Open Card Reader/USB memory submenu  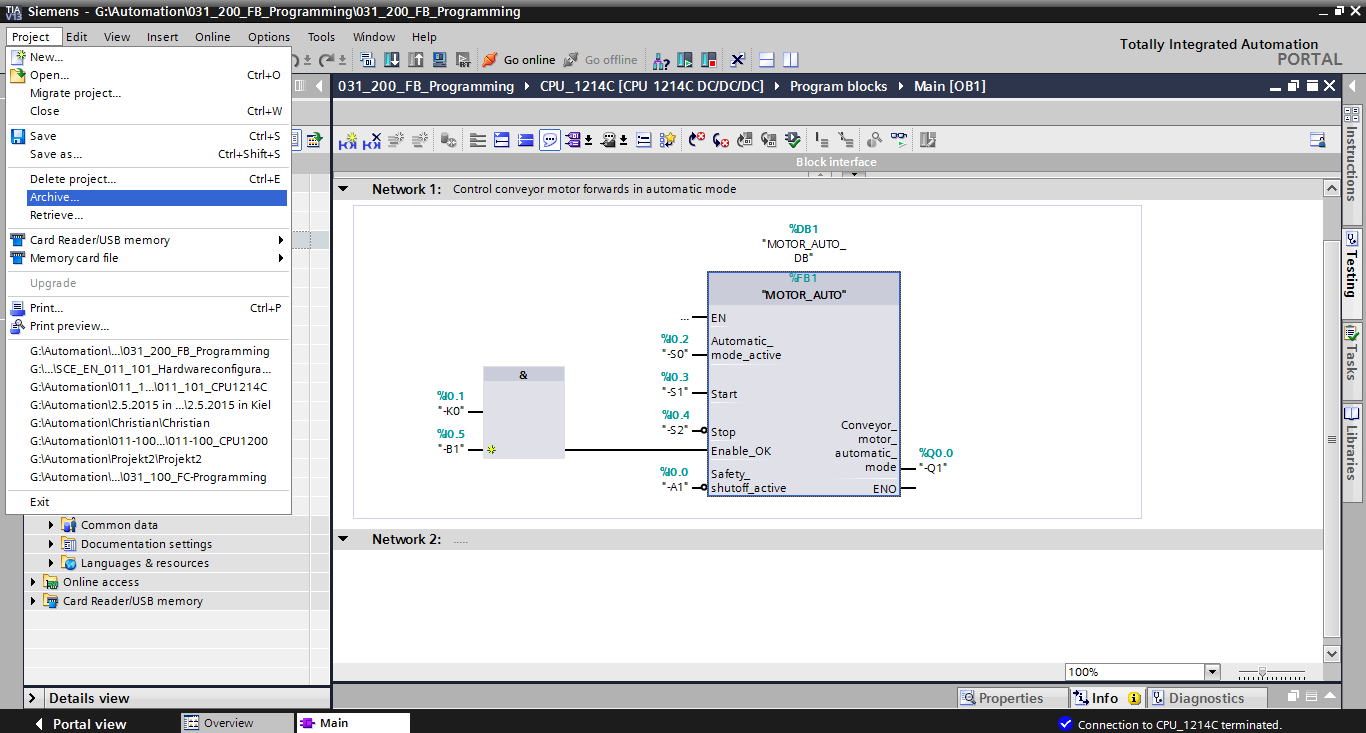(x=147, y=240)
